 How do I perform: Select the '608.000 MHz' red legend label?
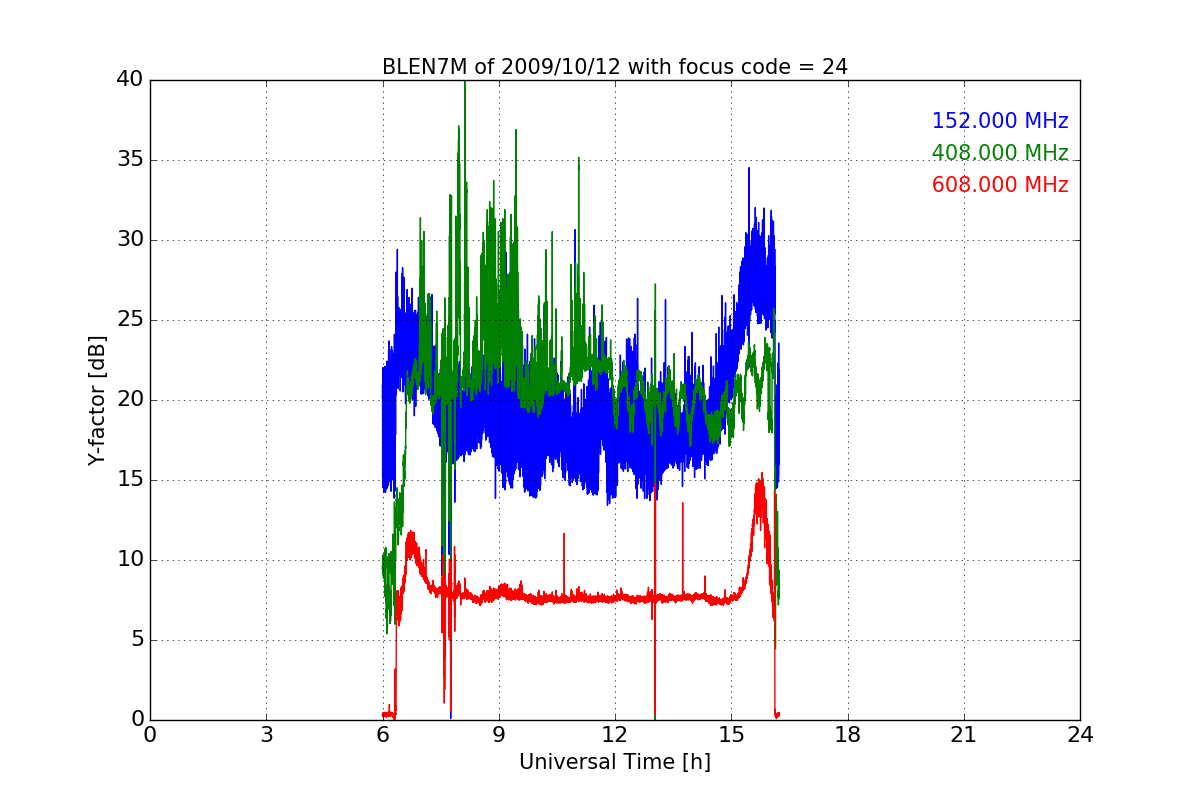click(x=1000, y=185)
